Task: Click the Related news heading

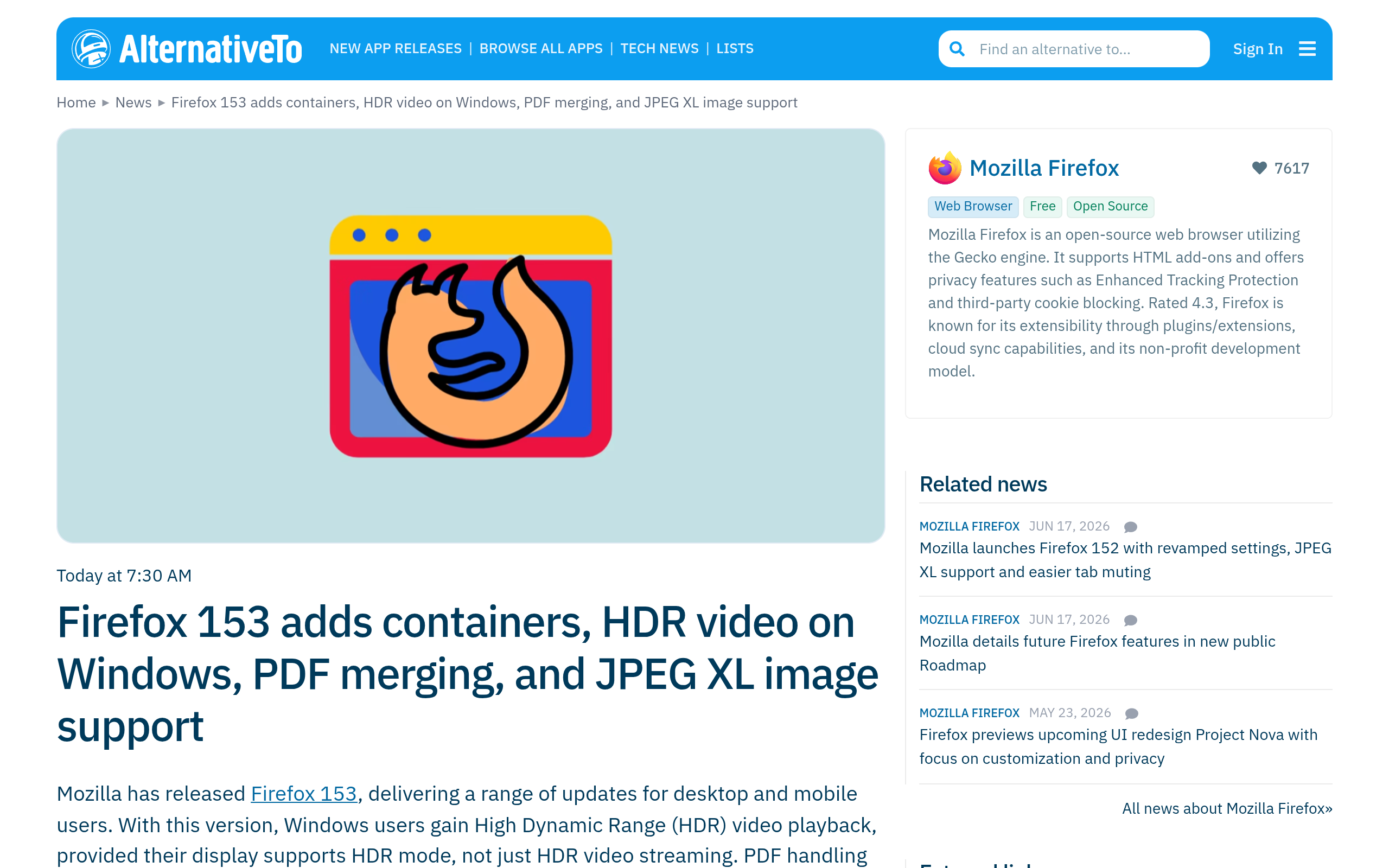Action: (x=983, y=484)
